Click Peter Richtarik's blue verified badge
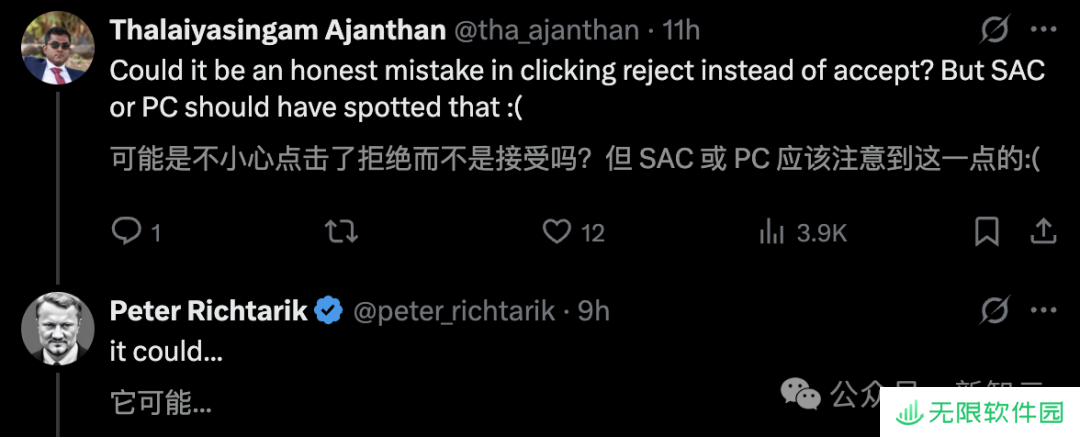 (x=329, y=312)
